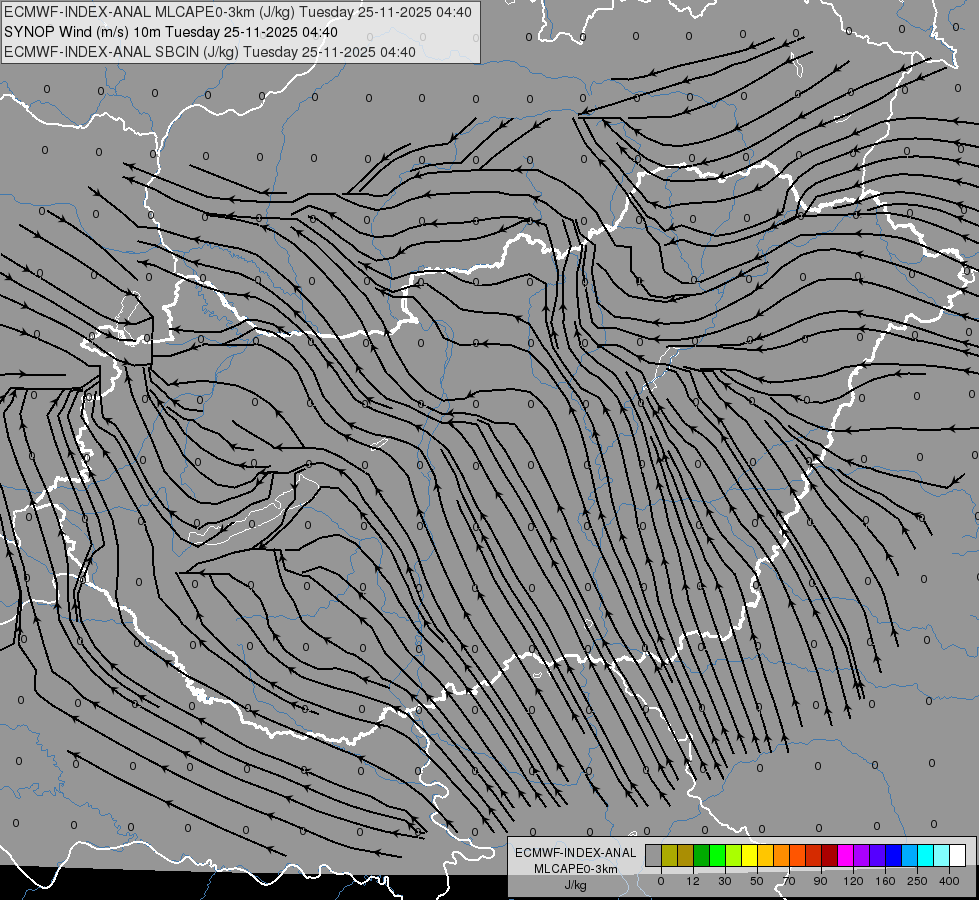979x900 pixels.
Task: Click the pure yellow legend swatch
Action: 749,855
